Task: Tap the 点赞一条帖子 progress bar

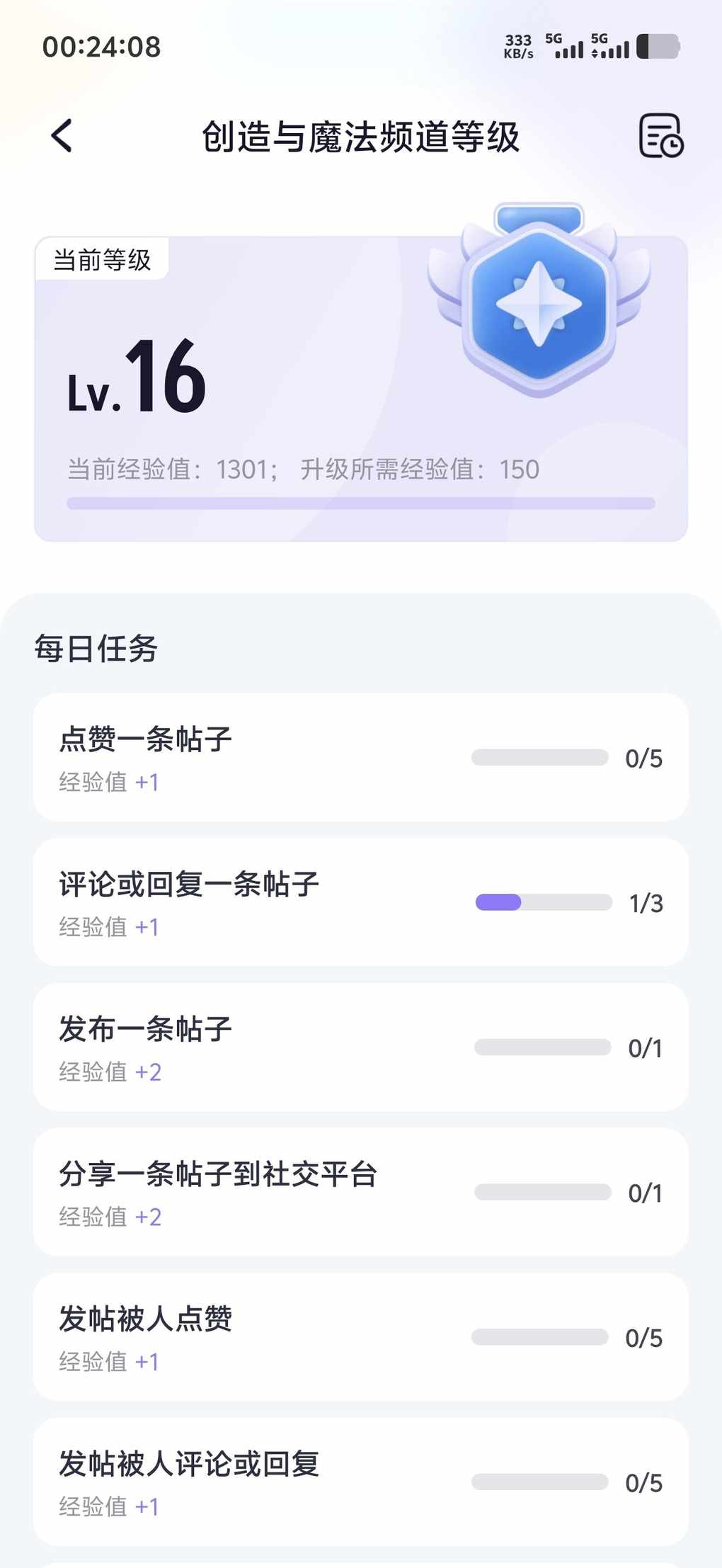Action: coord(540,758)
